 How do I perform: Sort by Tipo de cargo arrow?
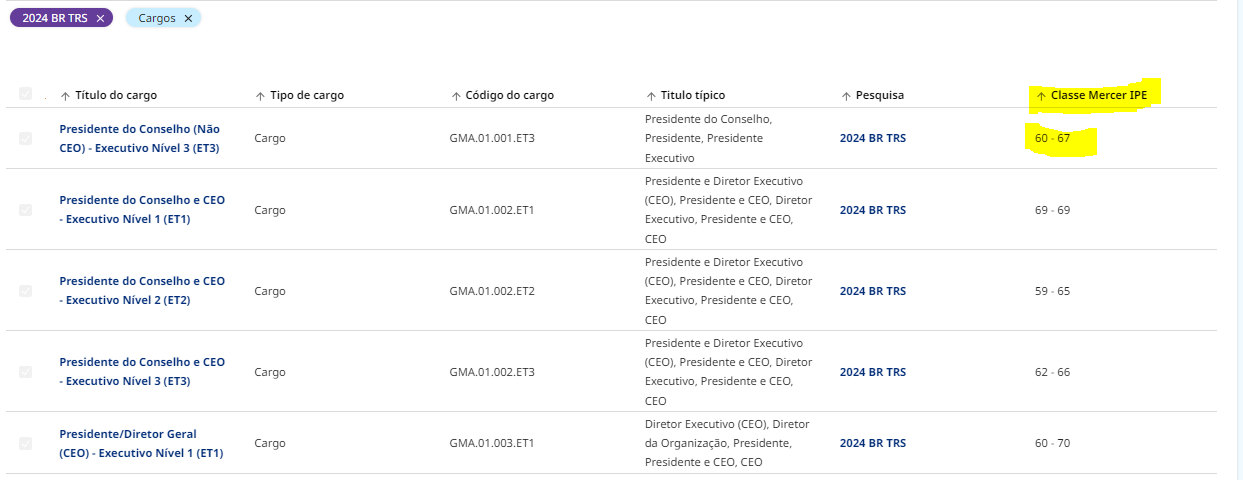[261, 96]
